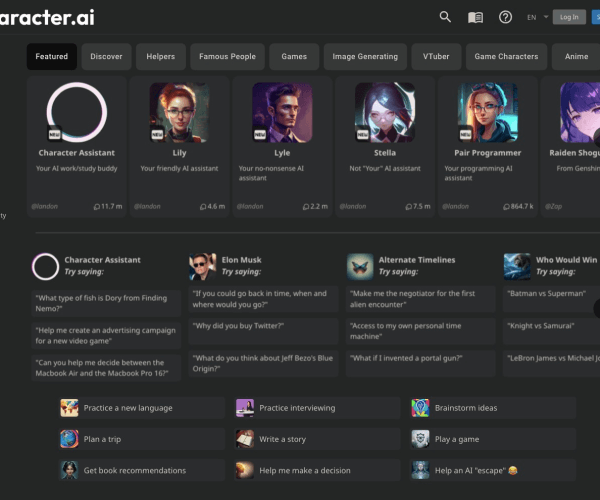600x500 pixels.
Task: Click the Elon Musk avatar thumbnail
Action: pyautogui.click(x=202, y=266)
